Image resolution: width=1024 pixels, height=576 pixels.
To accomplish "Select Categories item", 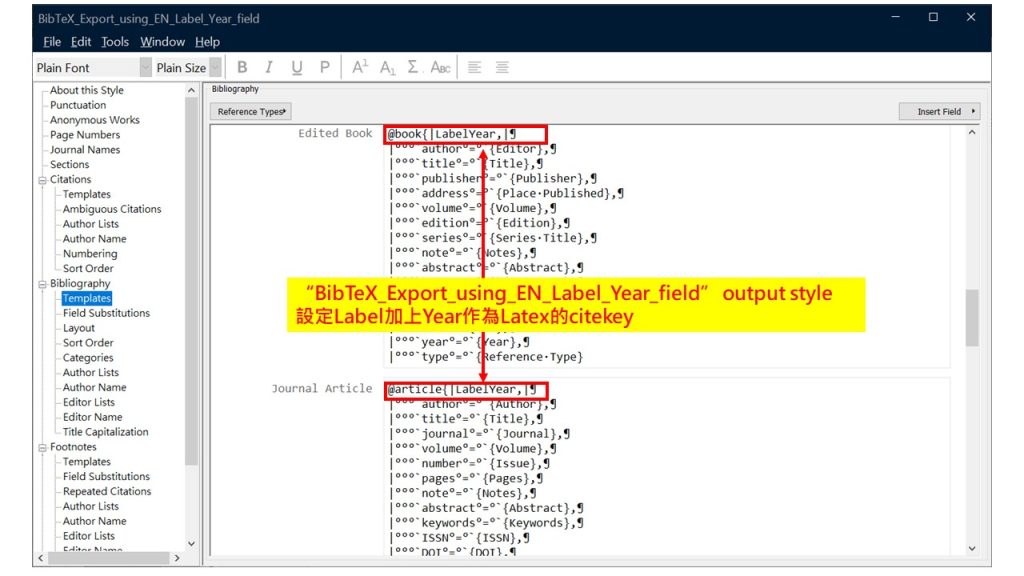I will click(88, 358).
